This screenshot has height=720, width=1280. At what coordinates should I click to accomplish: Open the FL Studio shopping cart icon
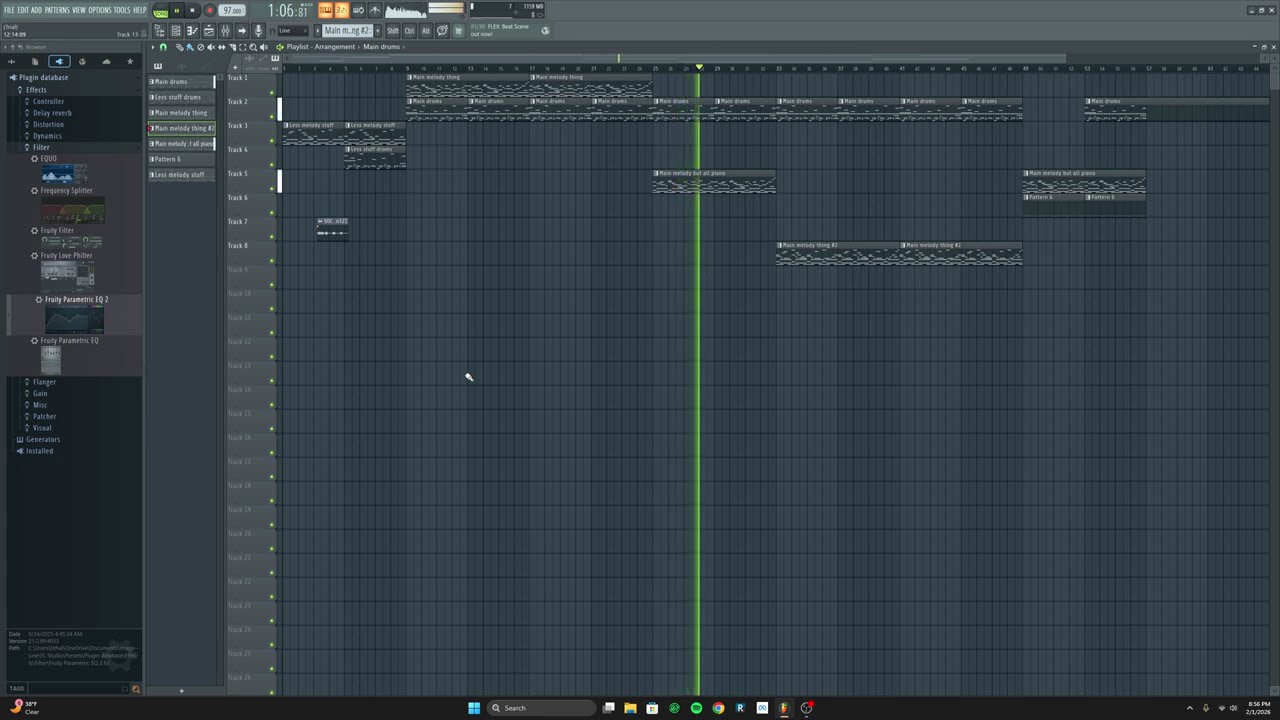pos(459,31)
